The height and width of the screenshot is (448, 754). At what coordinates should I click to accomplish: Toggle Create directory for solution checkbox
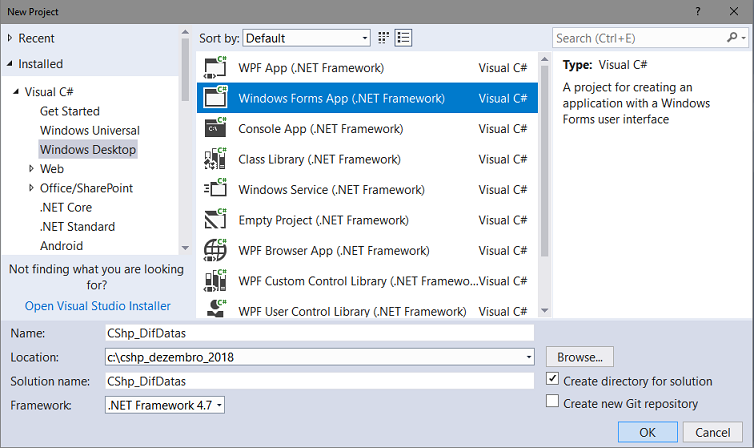click(553, 379)
